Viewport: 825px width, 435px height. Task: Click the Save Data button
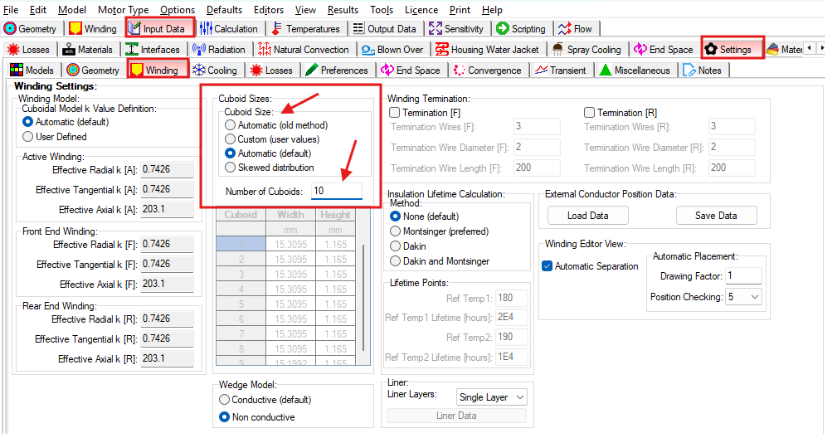[715, 215]
